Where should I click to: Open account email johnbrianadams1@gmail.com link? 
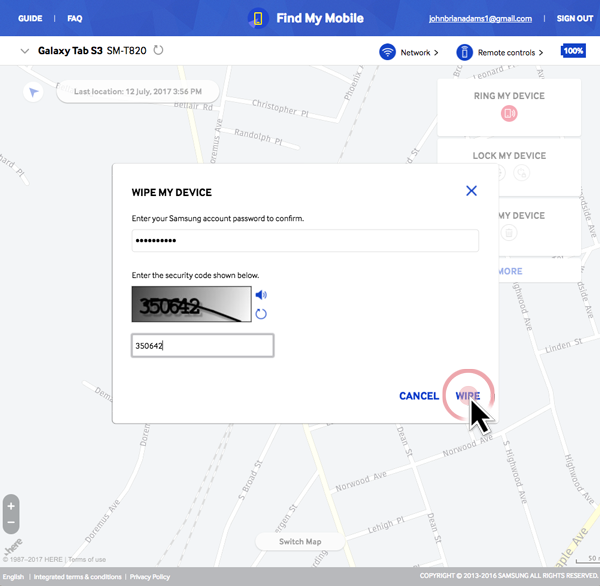pos(480,18)
